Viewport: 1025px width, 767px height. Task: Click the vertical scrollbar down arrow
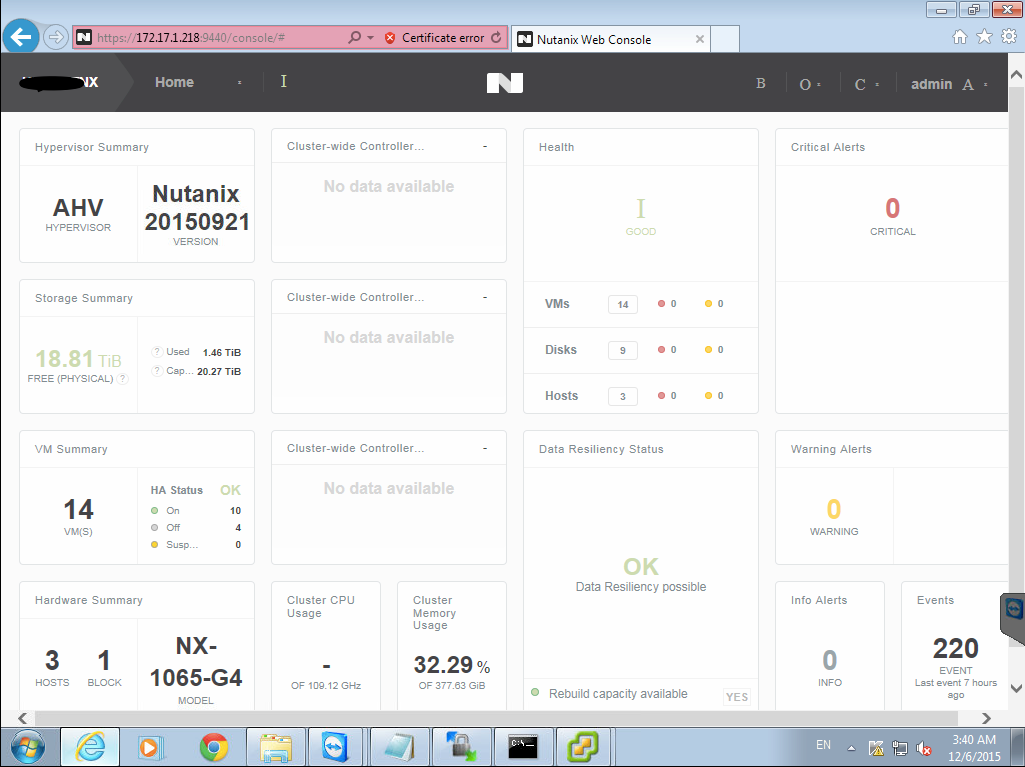tap(1017, 688)
